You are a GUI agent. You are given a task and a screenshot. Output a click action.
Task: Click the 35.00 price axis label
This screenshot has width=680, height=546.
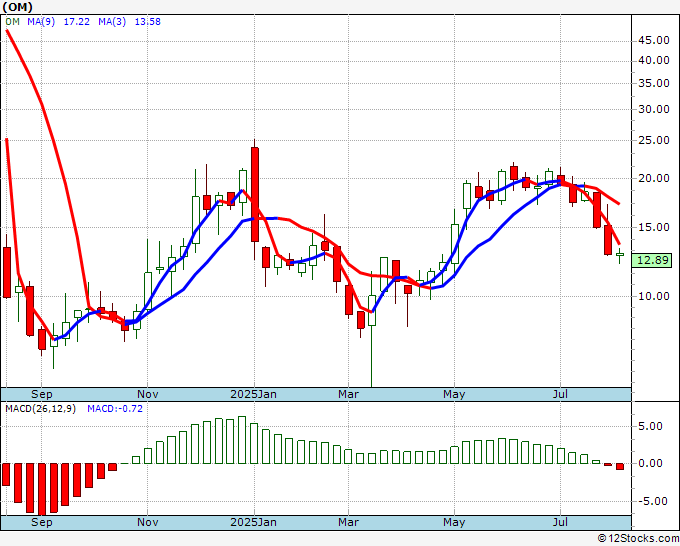click(x=654, y=83)
